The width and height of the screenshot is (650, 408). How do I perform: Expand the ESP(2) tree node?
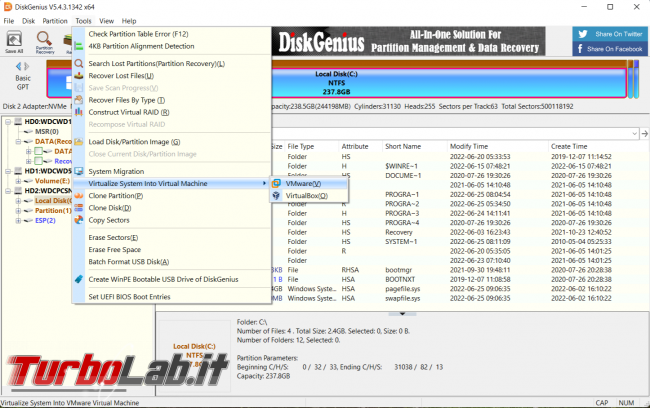tap(18, 221)
